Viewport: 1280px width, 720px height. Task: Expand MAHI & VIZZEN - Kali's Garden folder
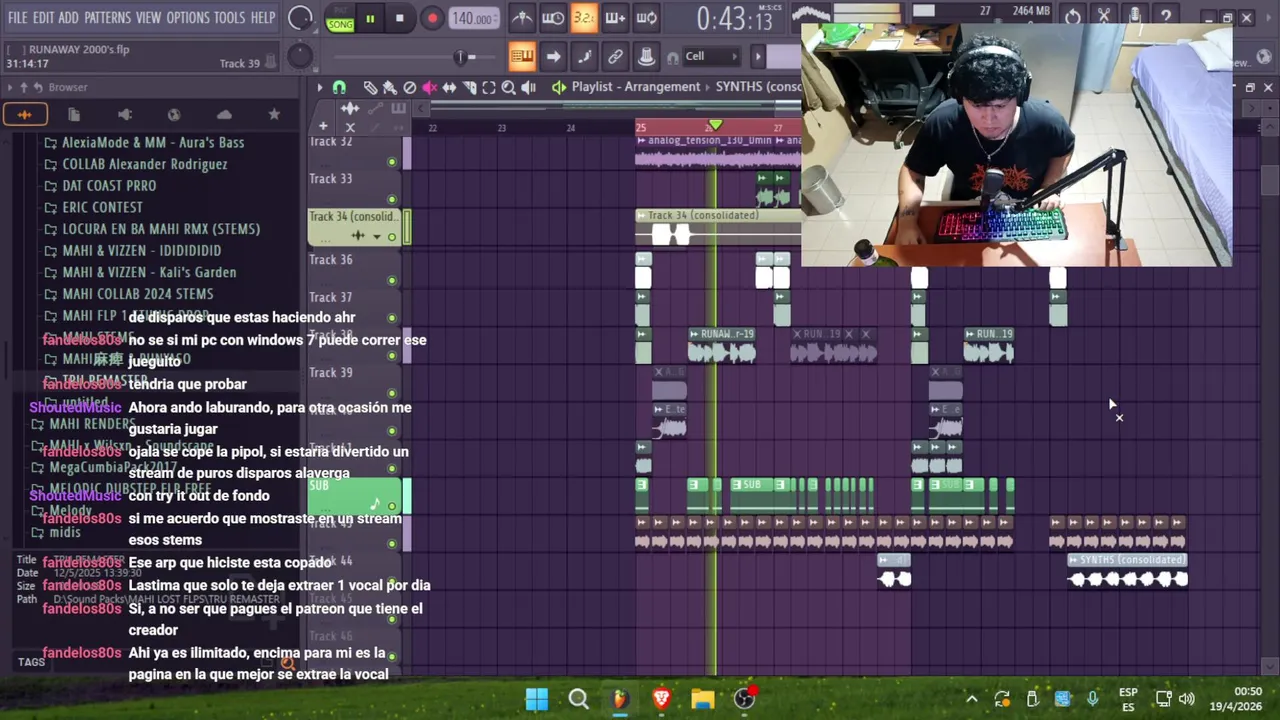coord(141,272)
